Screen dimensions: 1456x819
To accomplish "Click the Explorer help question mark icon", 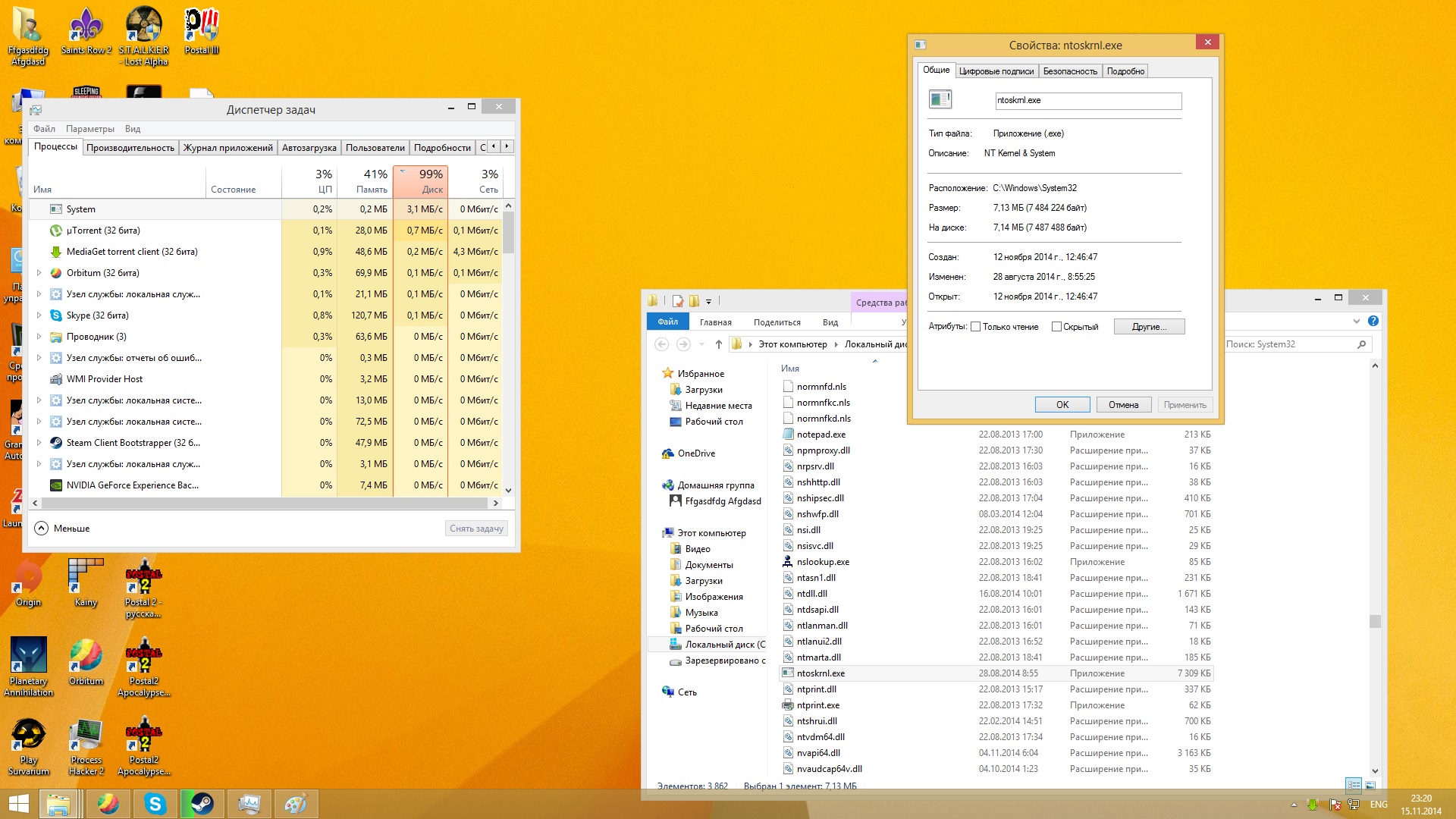I will (1373, 321).
